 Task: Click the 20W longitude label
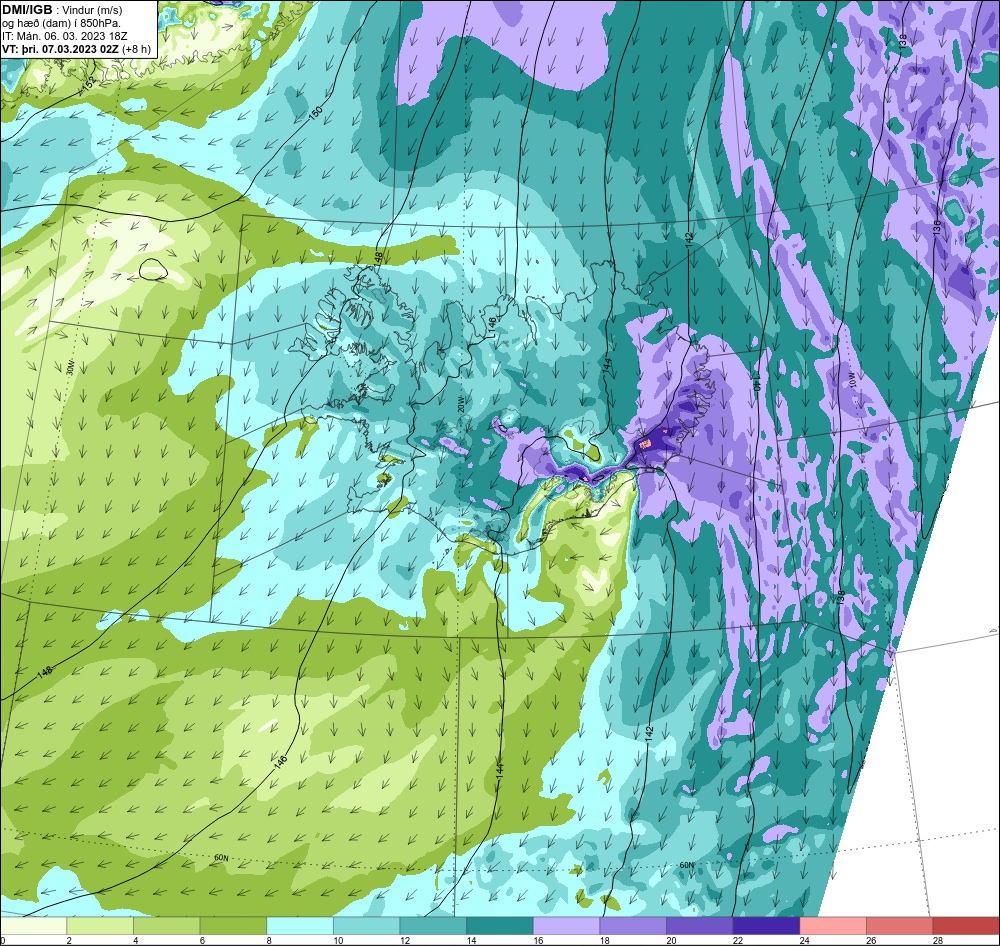point(460,405)
